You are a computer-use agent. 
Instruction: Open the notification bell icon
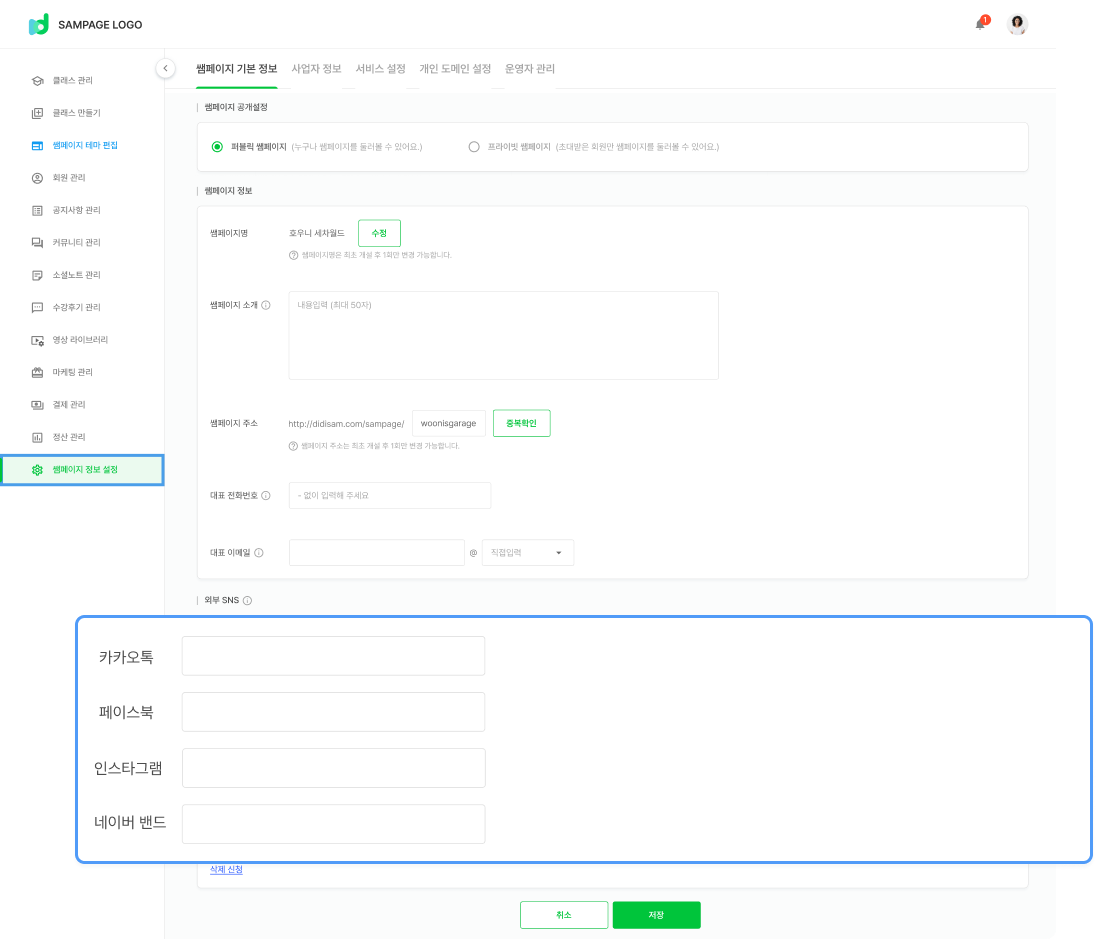[x=981, y=25]
